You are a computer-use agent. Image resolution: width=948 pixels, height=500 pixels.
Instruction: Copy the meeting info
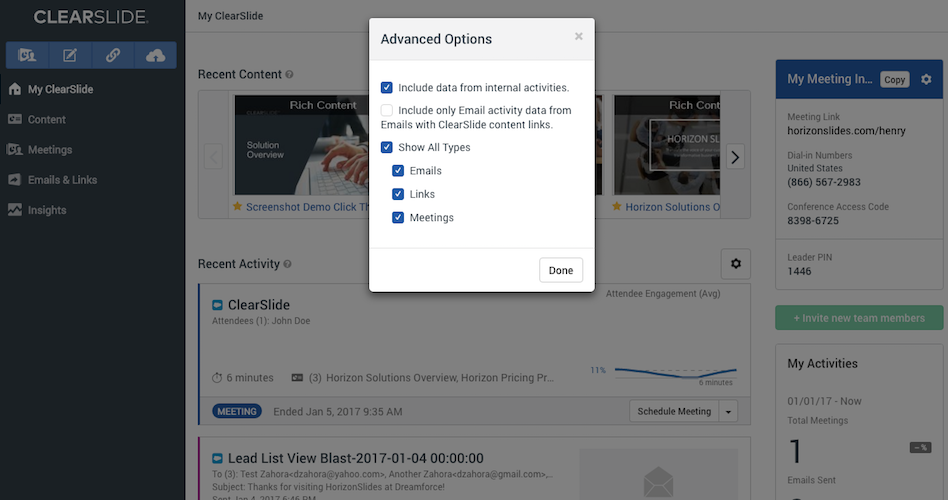[895, 79]
